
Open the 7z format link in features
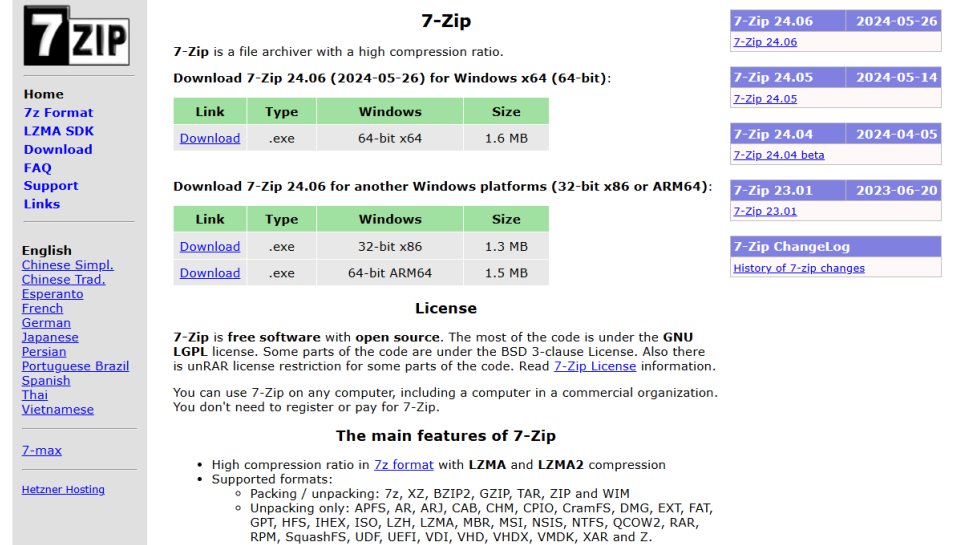(x=403, y=465)
